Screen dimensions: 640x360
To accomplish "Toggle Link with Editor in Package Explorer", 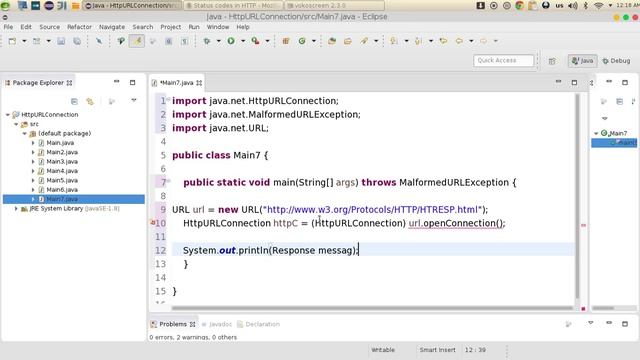I will click(90, 101).
